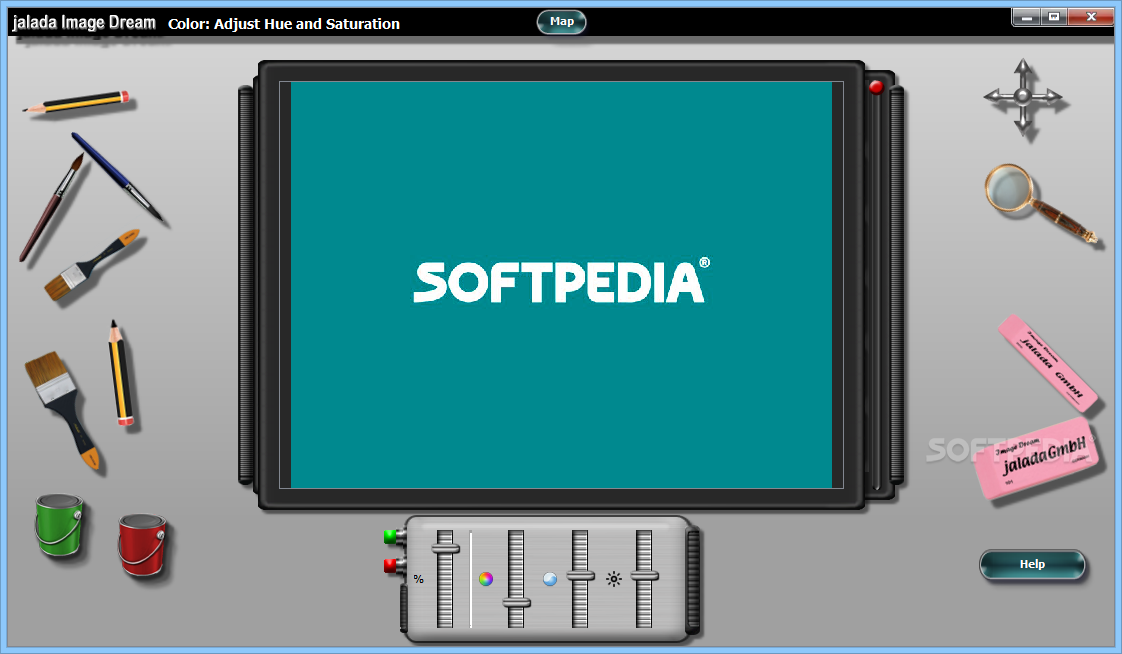Click the hue slider handle
The height and width of the screenshot is (654, 1122).
(x=516, y=603)
